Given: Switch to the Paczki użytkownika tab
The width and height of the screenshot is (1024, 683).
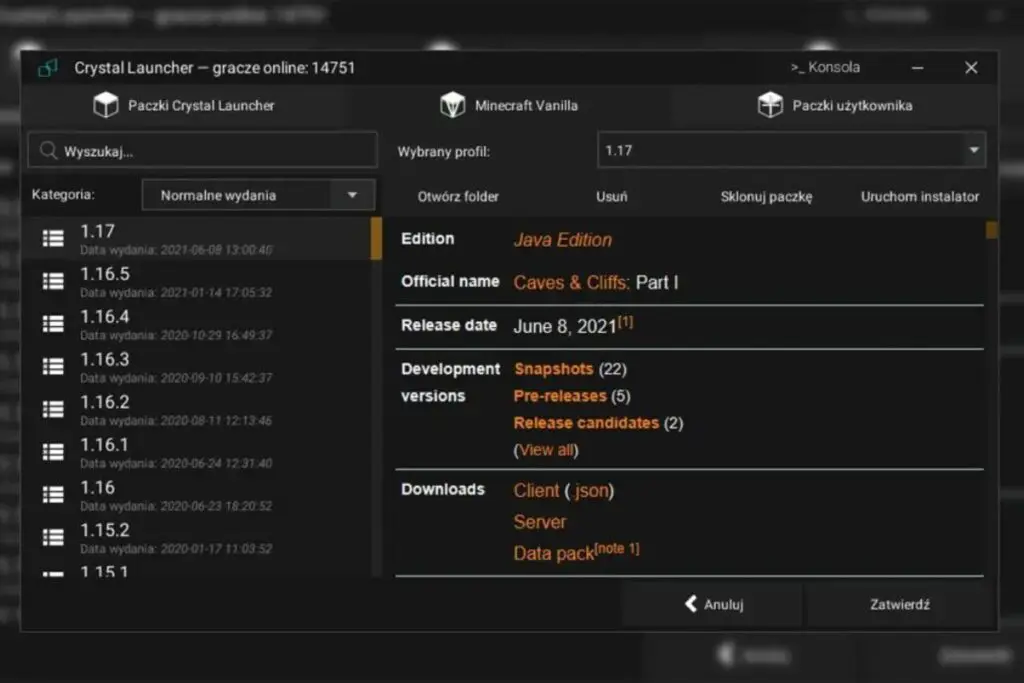Looking at the screenshot, I should click(x=835, y=105).
